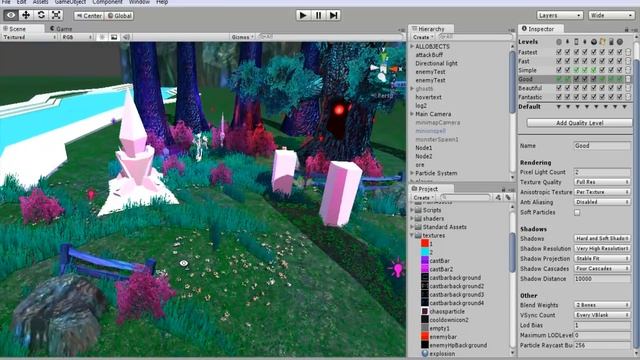Select the Hand view tool
640x360 pixels.
(x=11, y=16)
